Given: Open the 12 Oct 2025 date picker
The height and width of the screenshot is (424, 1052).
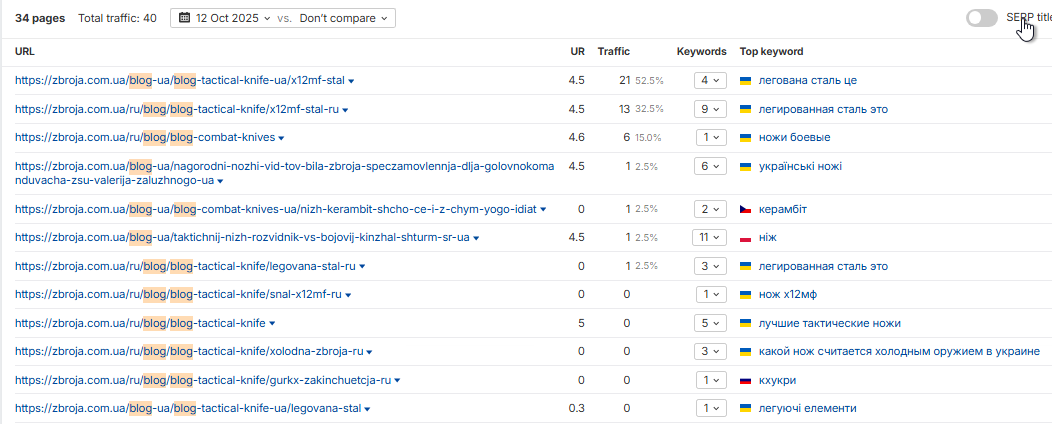Looking at the screenshot, I should tap(225, 18).
